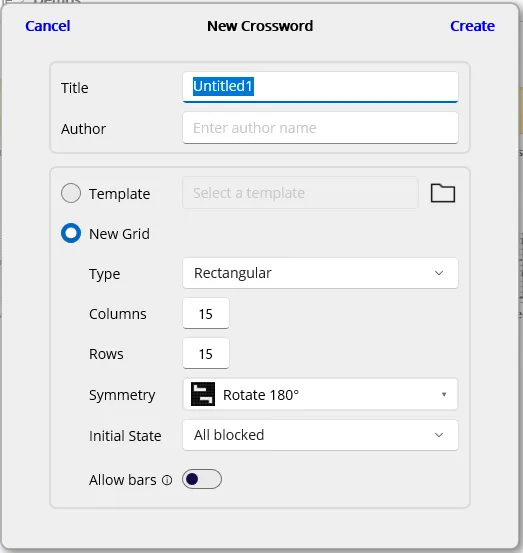
Task: Click the Select a template field
Action: pos(300,193)
